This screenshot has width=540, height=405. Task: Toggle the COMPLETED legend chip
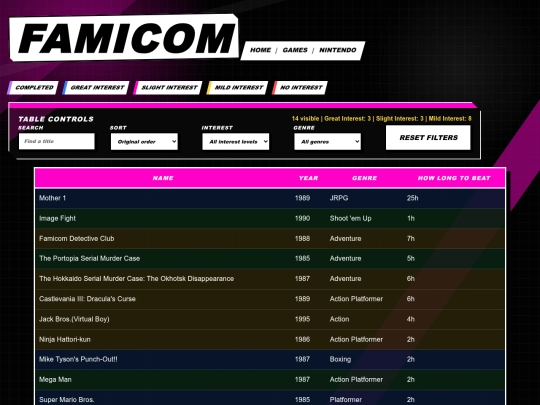(x=33, y=88)
